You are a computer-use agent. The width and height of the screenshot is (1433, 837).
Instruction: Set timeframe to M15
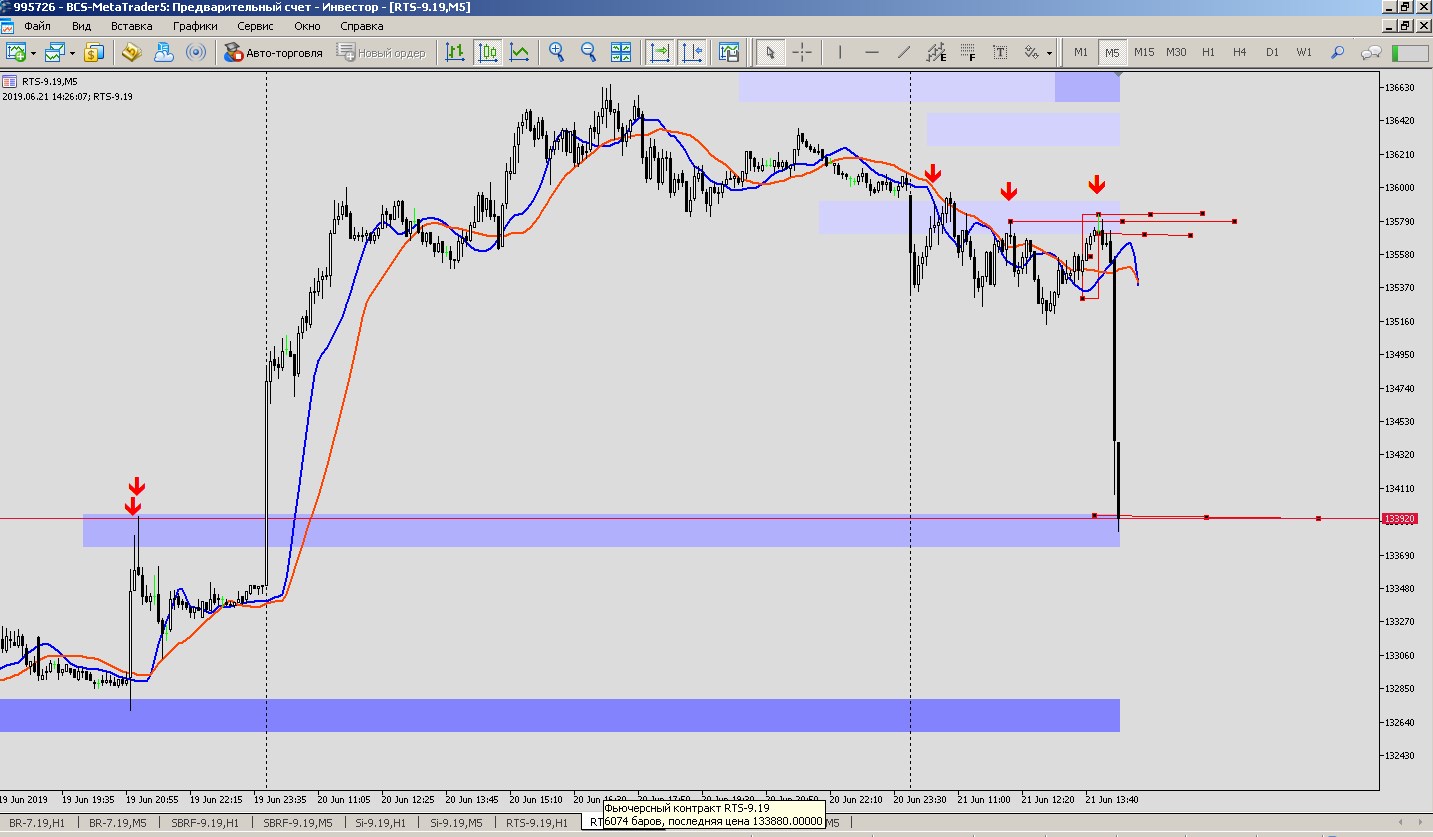1144,52
